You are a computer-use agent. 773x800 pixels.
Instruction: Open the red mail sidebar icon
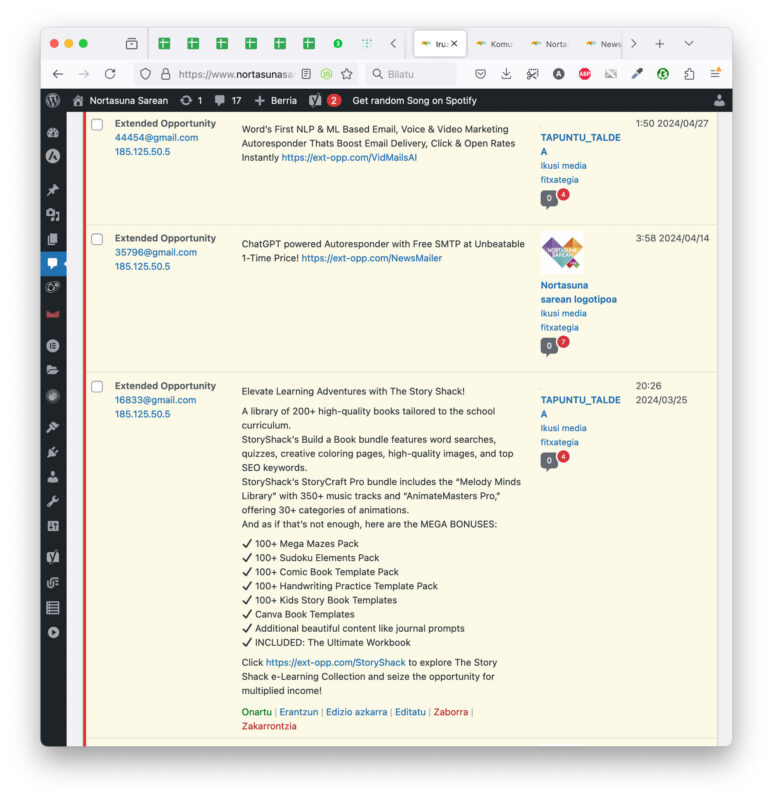[x=53, y=314]
